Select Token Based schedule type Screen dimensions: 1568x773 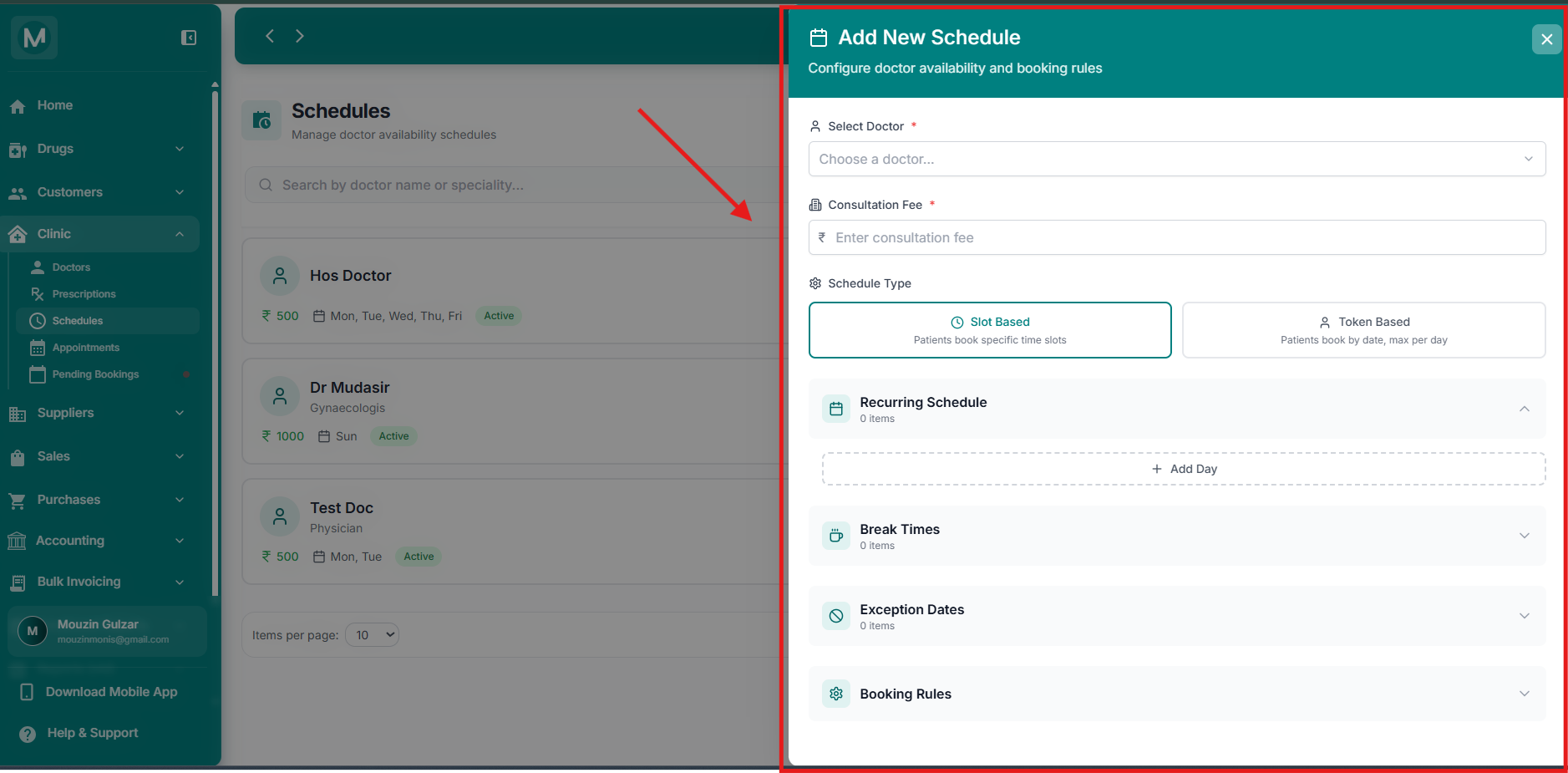[x=1363, y=330]
